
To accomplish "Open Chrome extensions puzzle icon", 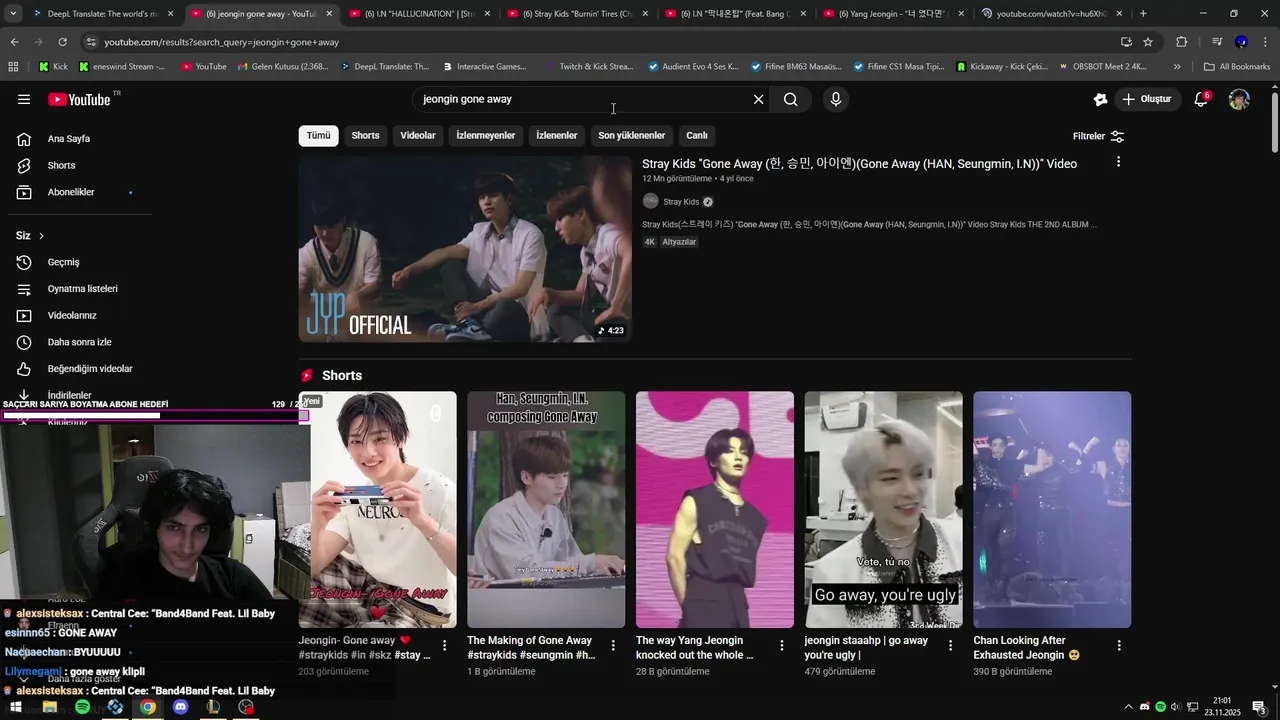I will tap(1181, 42).
